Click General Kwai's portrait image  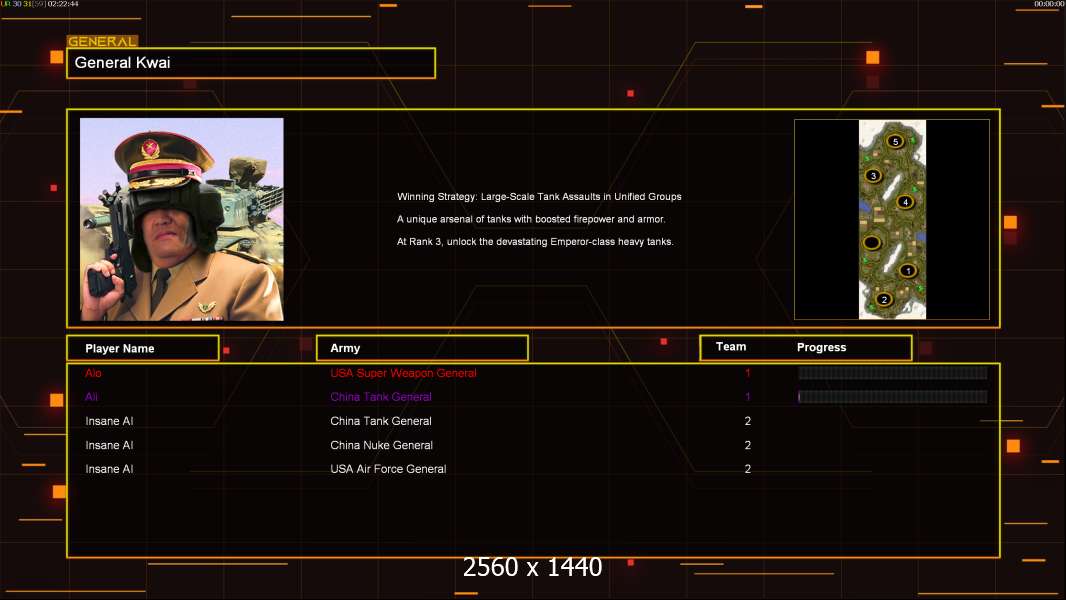pyautogui.click(x=182, y=219)
